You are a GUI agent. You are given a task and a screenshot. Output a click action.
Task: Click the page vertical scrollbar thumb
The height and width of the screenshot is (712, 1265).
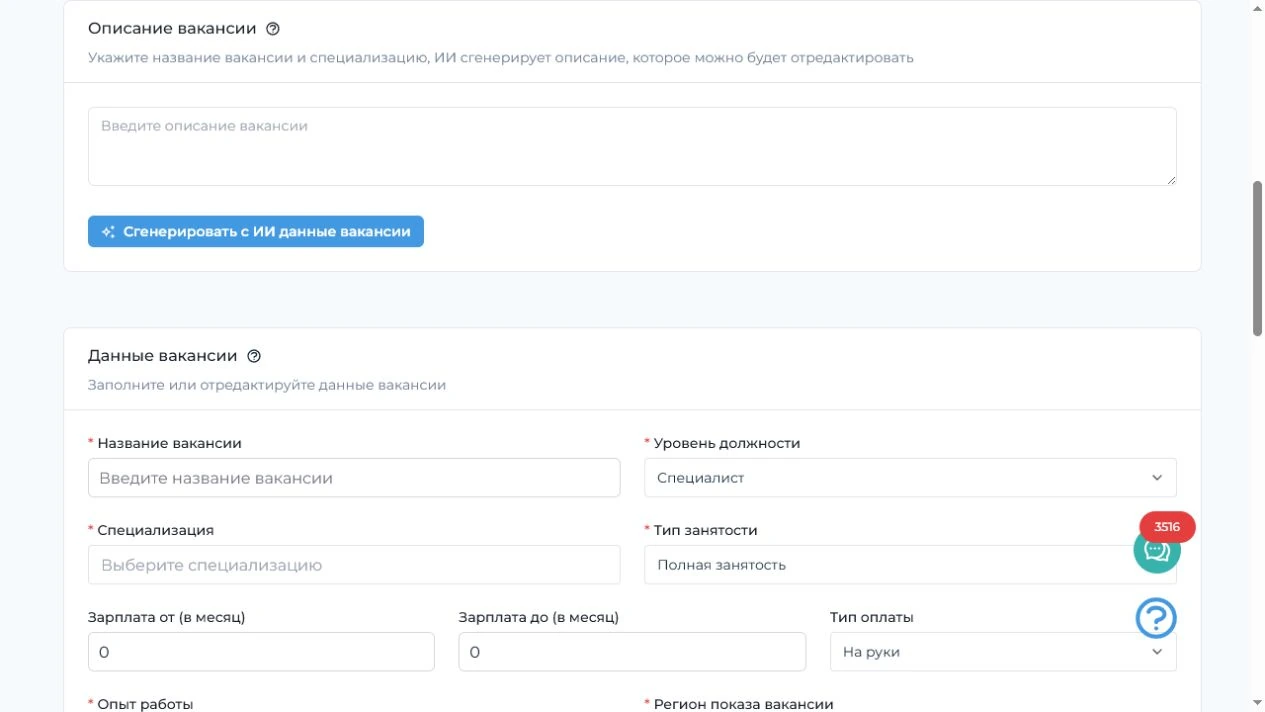[x=1257, y=258]
